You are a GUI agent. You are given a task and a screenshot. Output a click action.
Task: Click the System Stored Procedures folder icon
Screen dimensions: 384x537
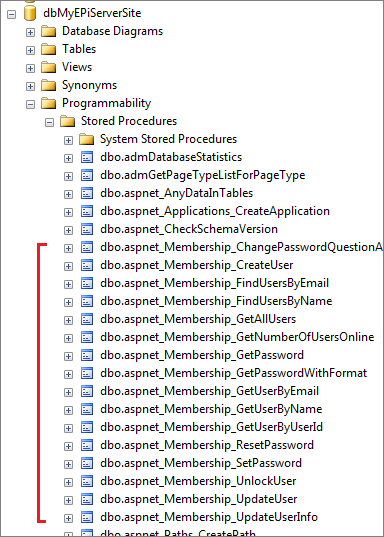[86, 139]
